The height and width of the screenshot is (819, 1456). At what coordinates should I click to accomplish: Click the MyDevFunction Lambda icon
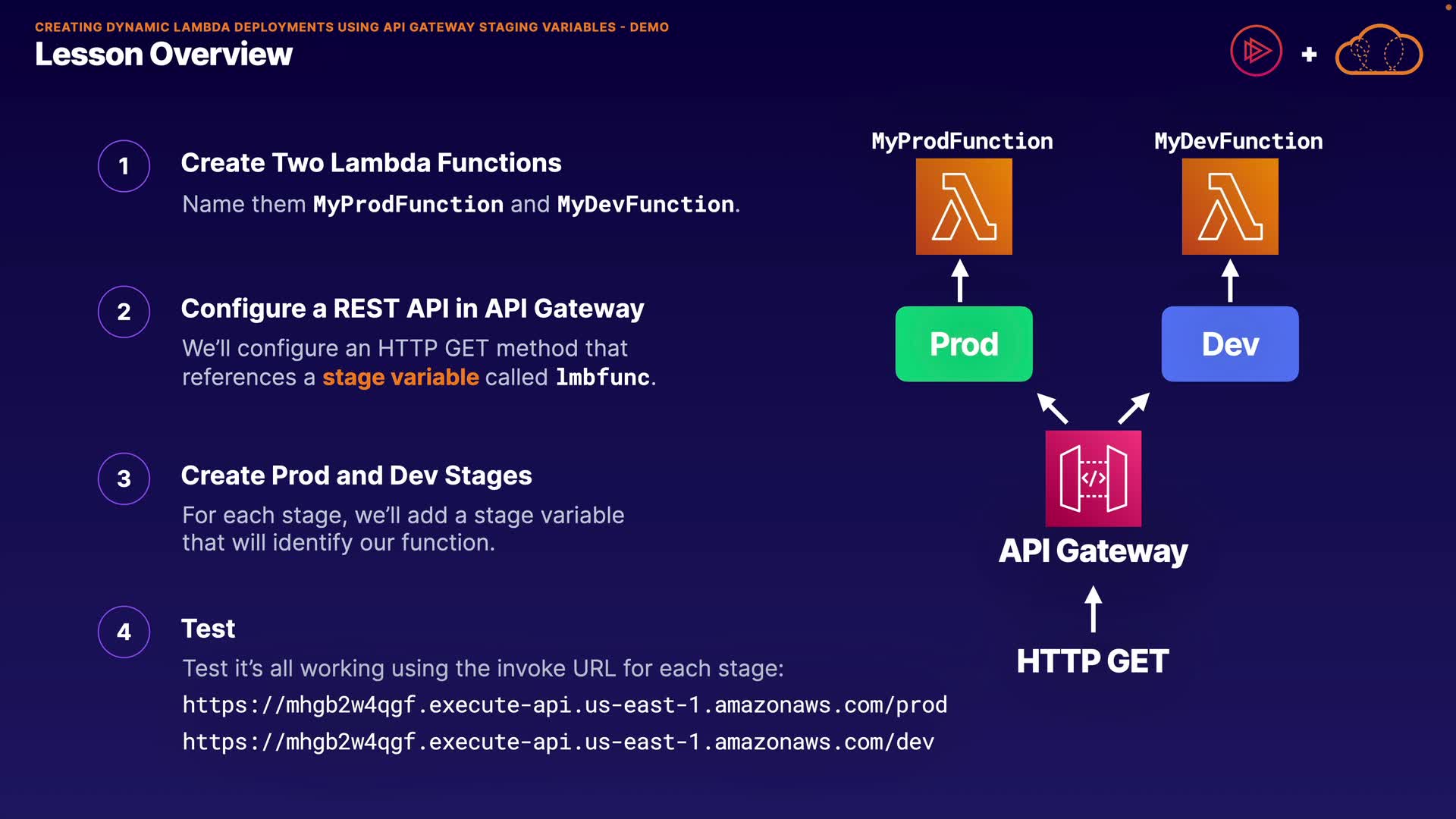pyautogui.click(x=1230, y=206)
